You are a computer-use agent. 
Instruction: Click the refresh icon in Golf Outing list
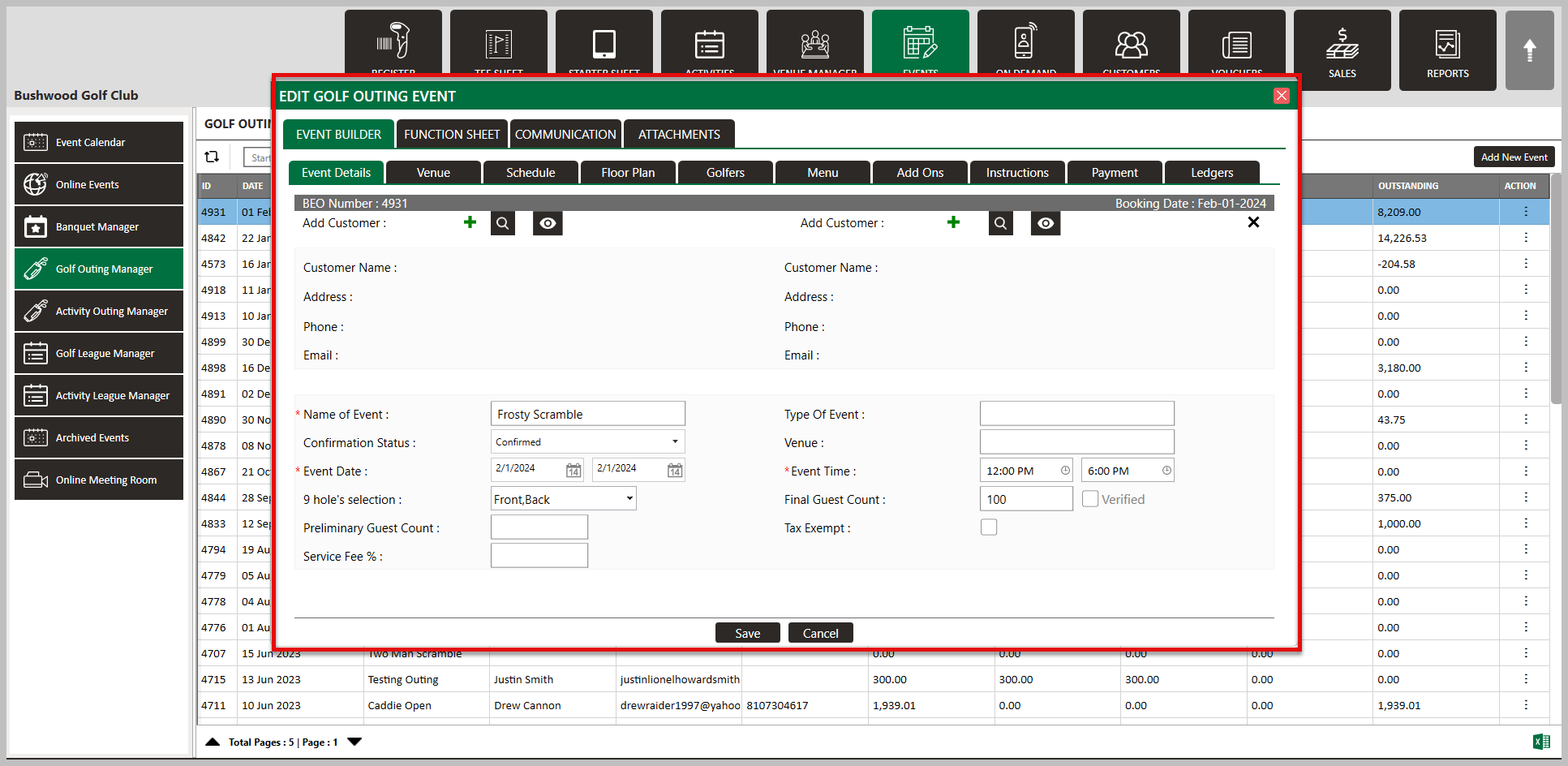click(x=213, y=157)
